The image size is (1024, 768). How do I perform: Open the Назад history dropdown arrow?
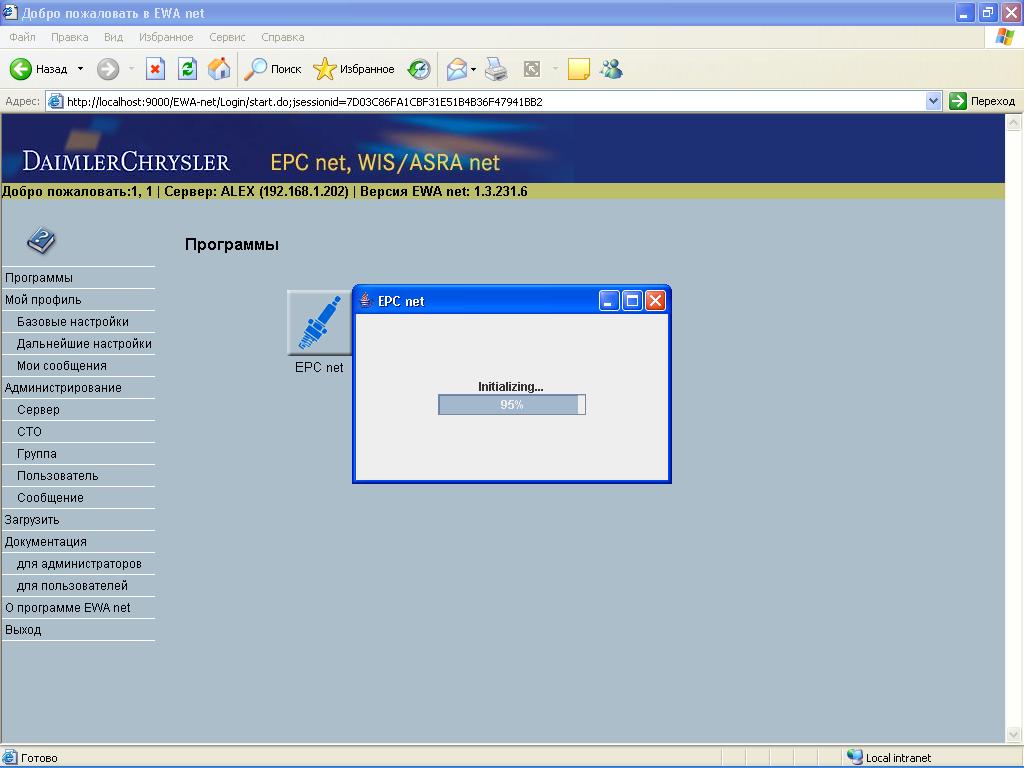[80, 69]
